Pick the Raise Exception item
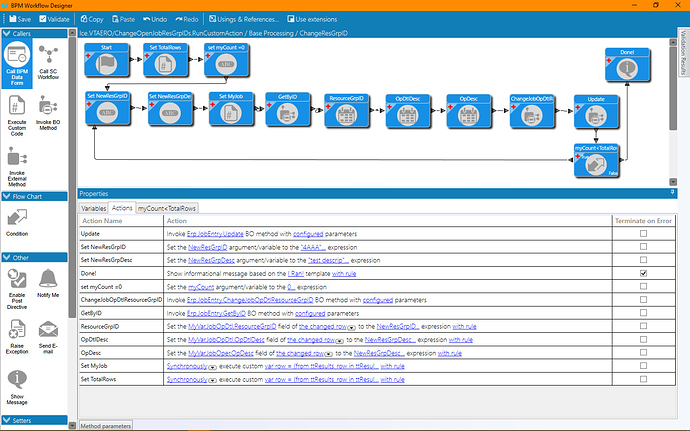 pos(17,337)
